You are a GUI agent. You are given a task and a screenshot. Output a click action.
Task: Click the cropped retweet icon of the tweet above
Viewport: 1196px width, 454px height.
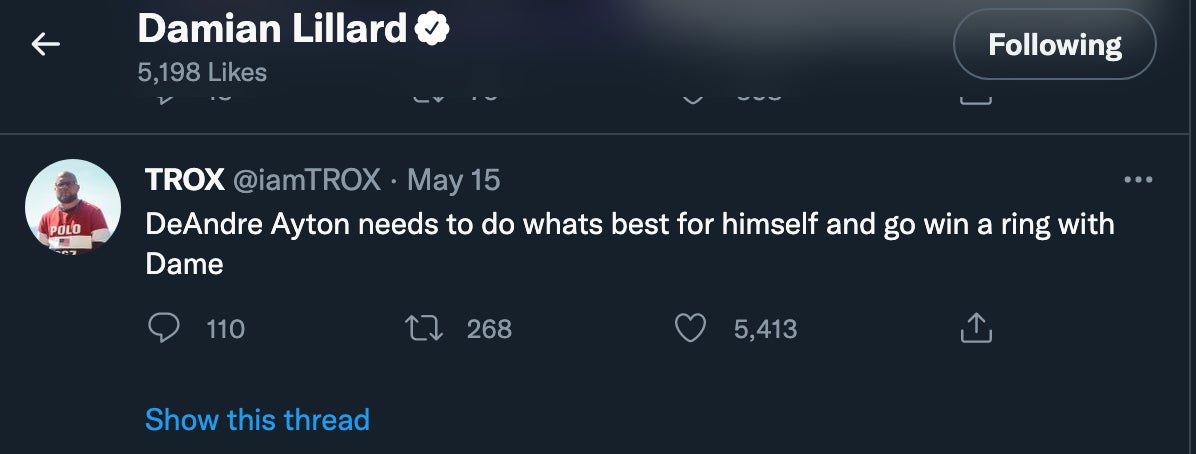[x=427, y=100]
